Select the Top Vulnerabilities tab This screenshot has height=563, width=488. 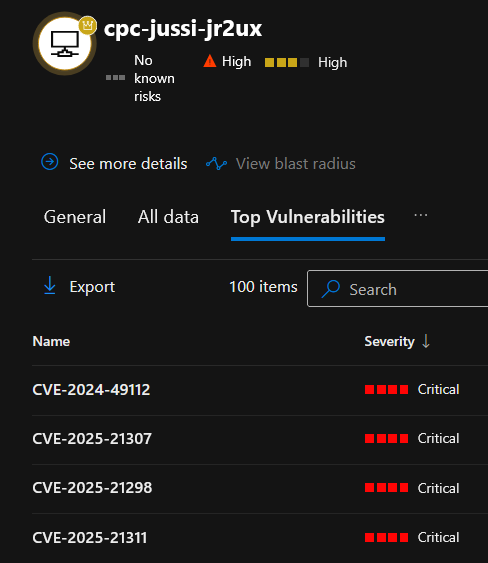tap(308, 217)
